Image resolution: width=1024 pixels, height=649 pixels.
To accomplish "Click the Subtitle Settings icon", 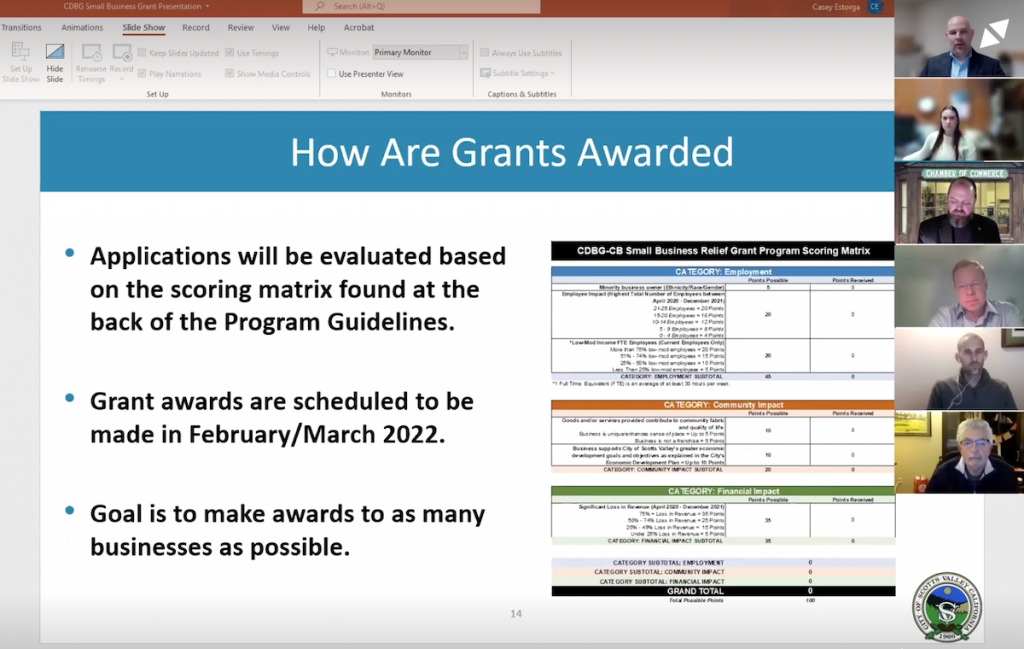I will pos(485,73).
